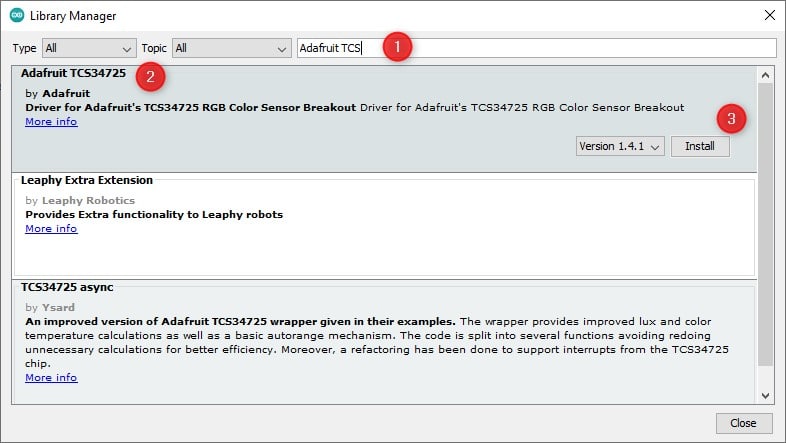Close the window with the X button
The image size is (786, 443).
point(768,16)
